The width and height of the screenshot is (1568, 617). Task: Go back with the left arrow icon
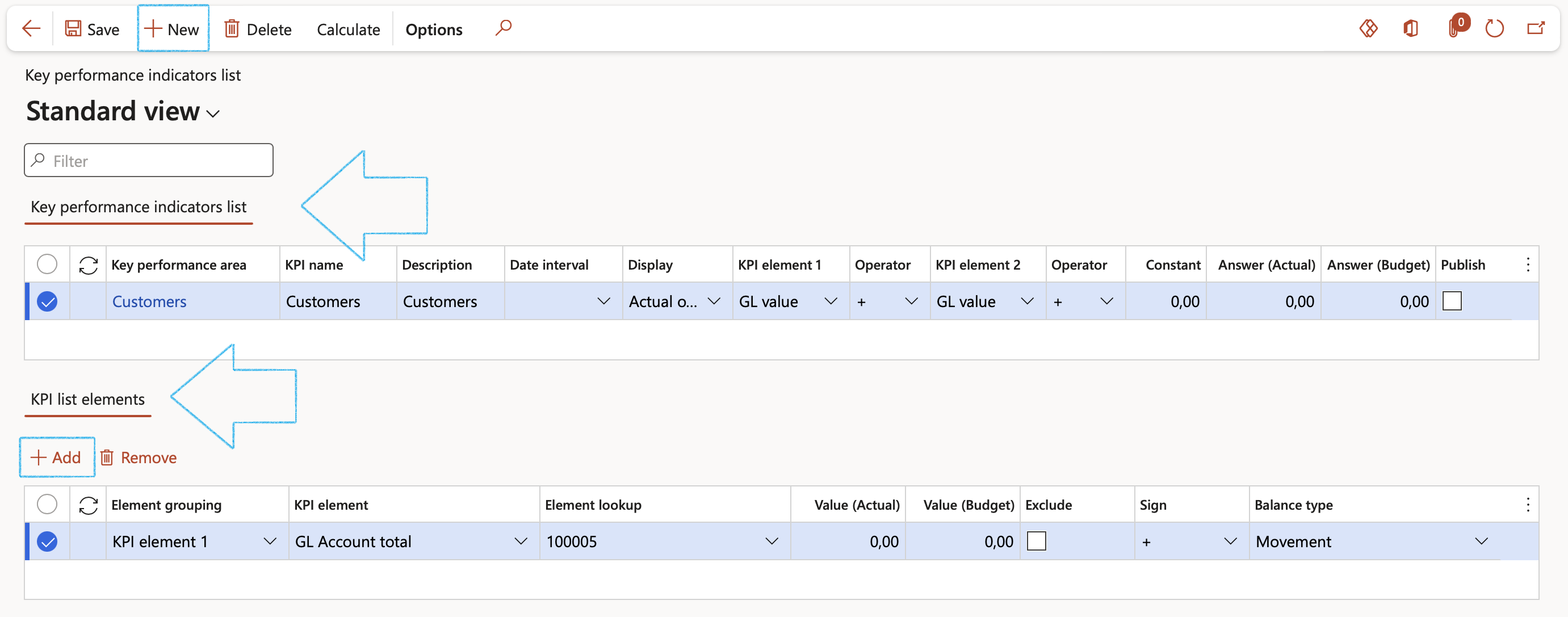point(31,28)
